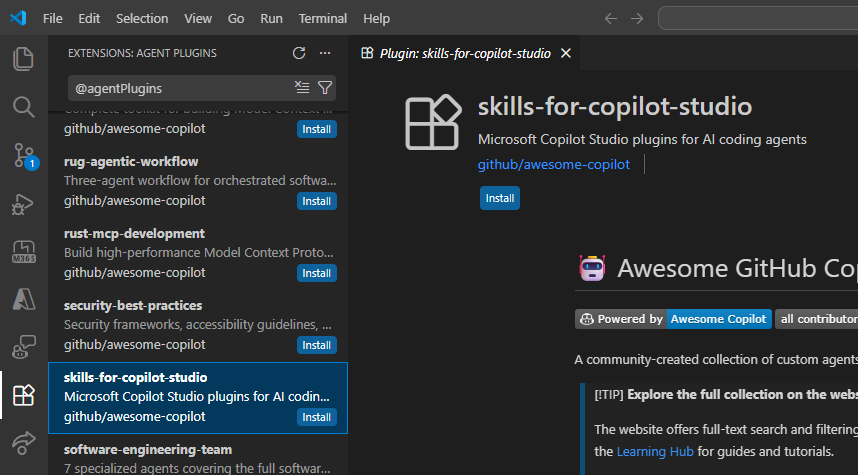Open github/awesome-copilot link in details header

pyautogui.click(x=554, y=164)
